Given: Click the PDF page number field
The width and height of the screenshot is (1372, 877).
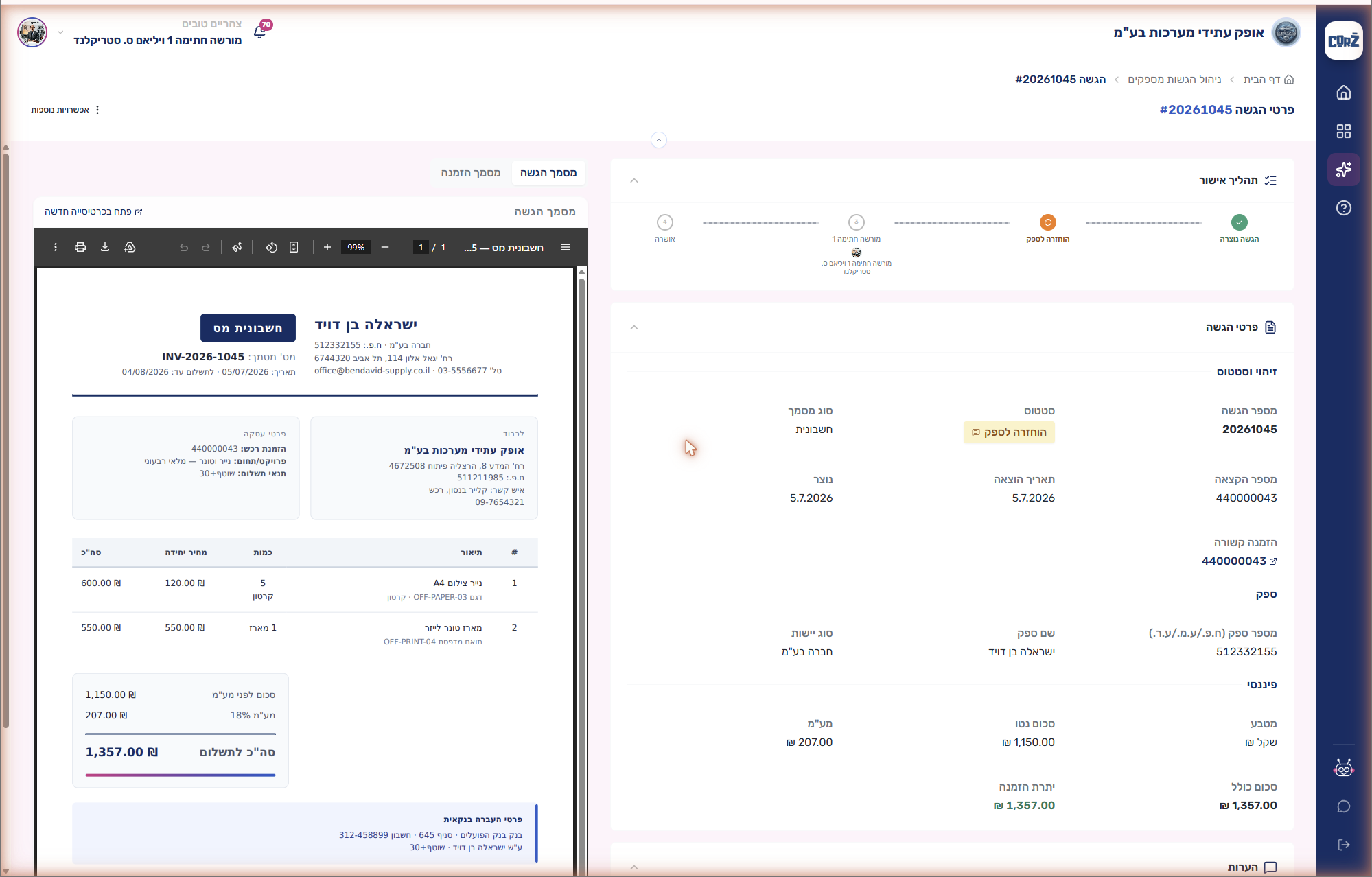Looking at the screenshot, I should (420, 247).
